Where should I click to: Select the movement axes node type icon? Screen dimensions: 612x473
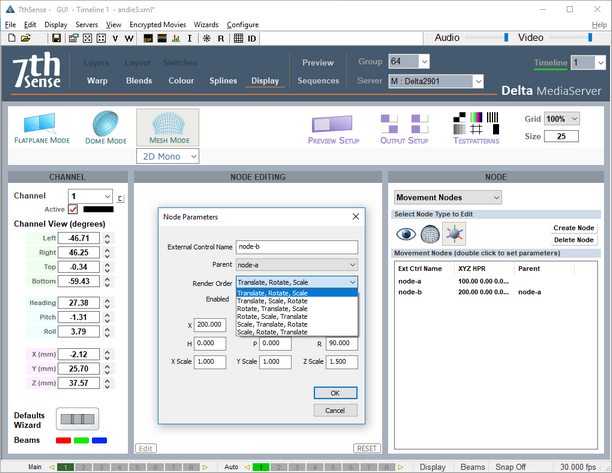(454, 234)
